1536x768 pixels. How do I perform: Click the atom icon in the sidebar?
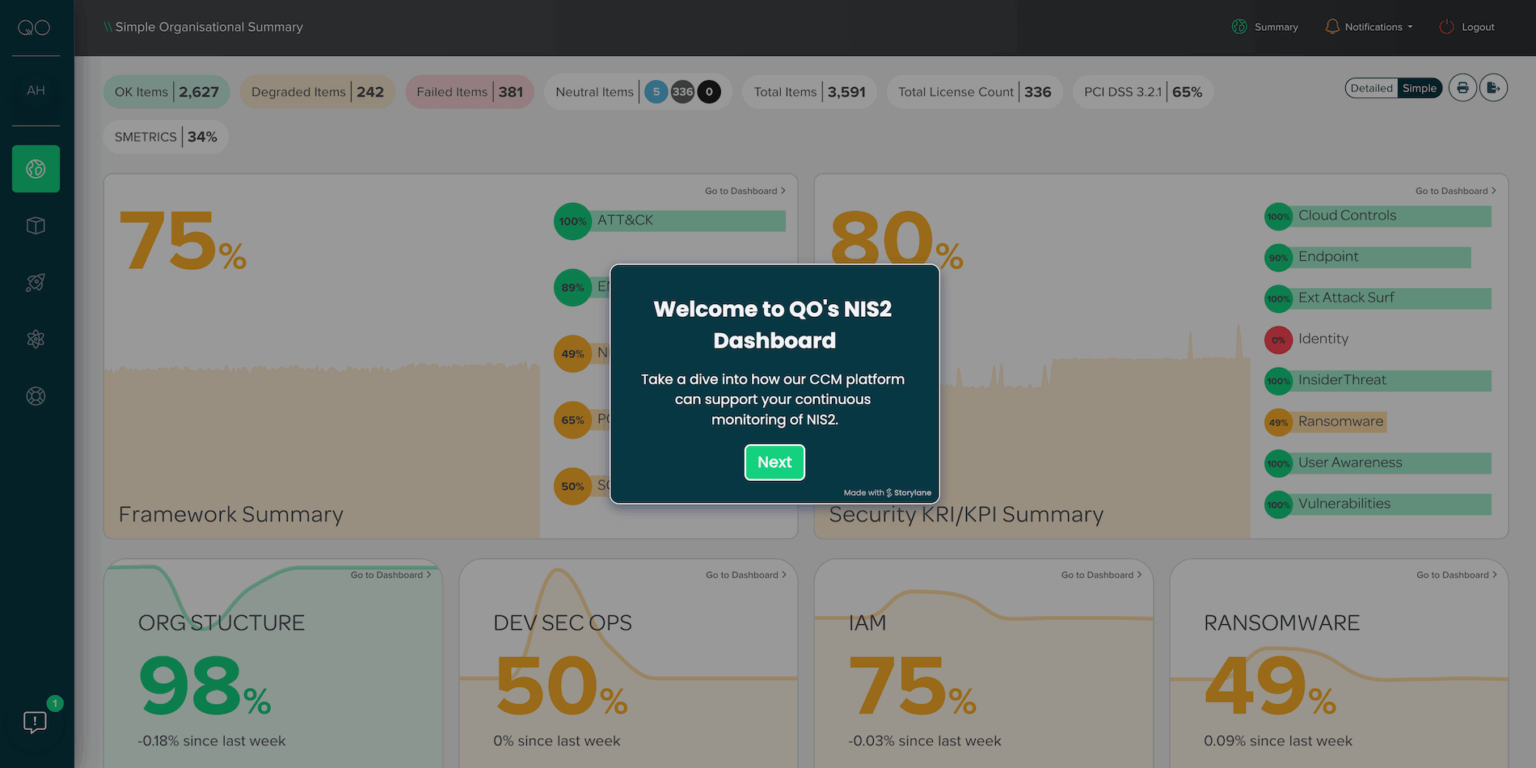pos(36,340)
